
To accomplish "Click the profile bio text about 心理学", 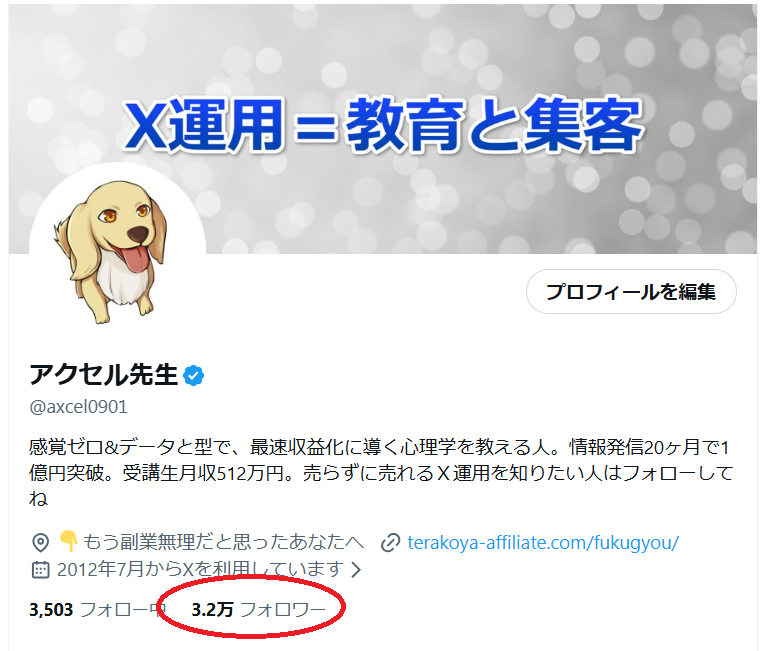I will tap(381, 473).
